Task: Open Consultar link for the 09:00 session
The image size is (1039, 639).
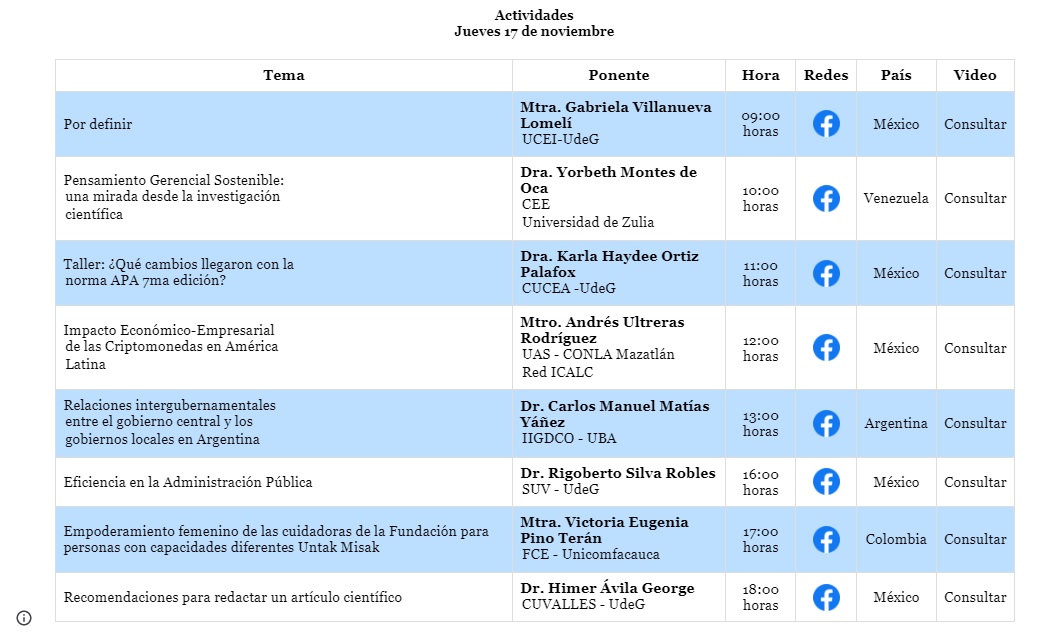Action: (x=975, y=124)
